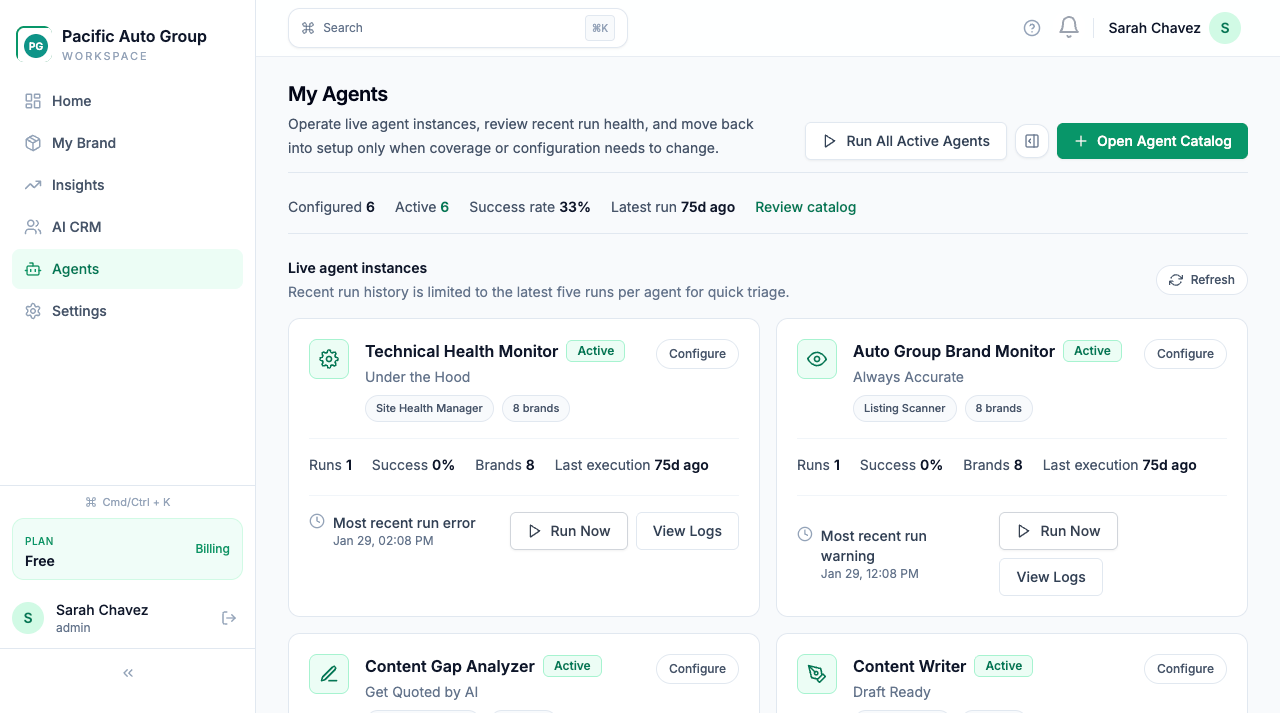Click Active badge on Content Gap Analyzer
Image resolution: width=1280 pixels, height=713 pixels.
click(x=572, y=666)
